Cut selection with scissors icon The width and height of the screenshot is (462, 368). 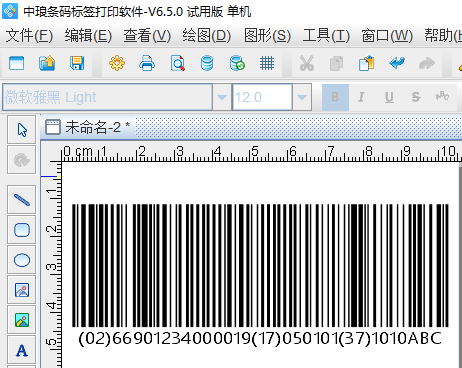pos(307,63)
